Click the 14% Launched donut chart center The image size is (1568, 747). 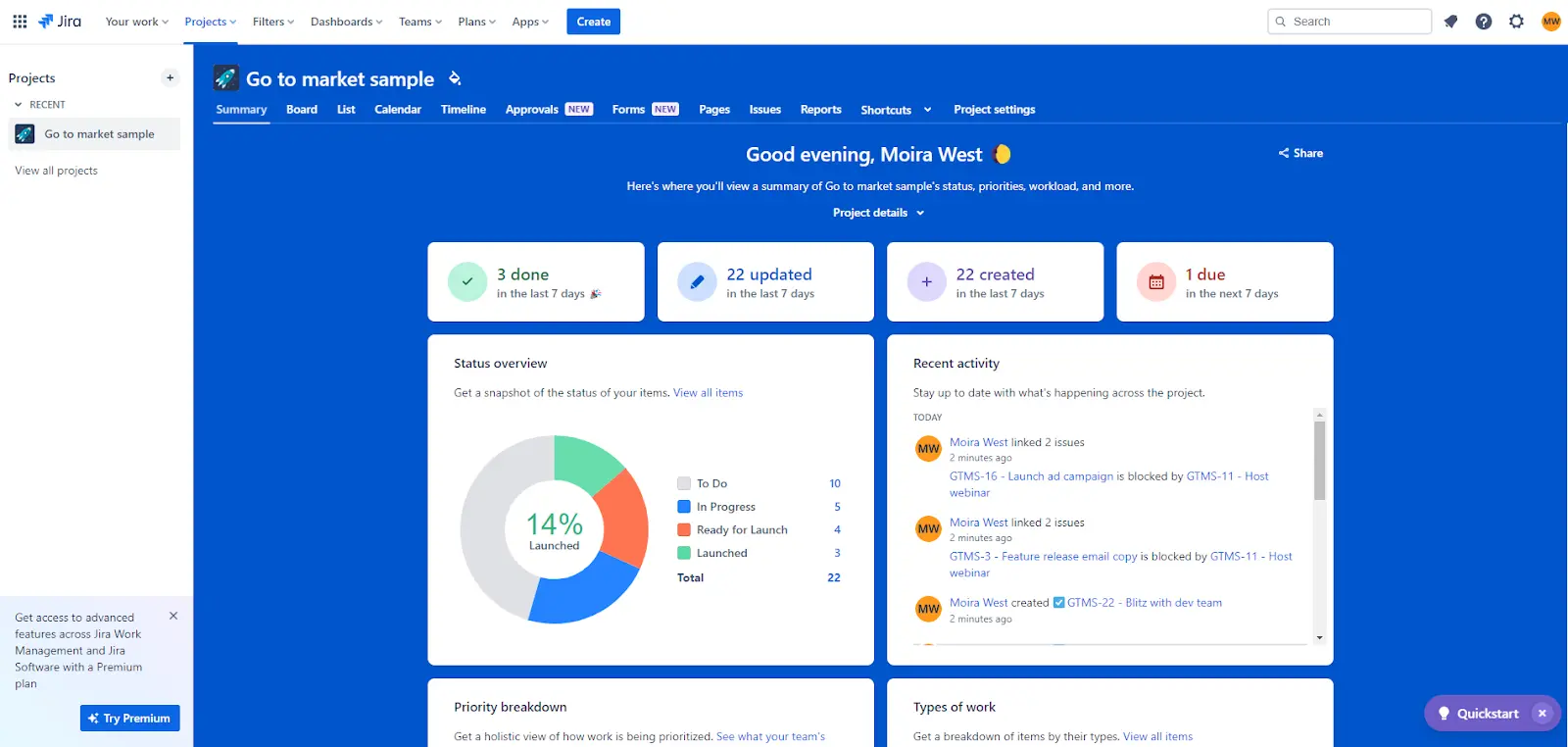pos(555,530)
